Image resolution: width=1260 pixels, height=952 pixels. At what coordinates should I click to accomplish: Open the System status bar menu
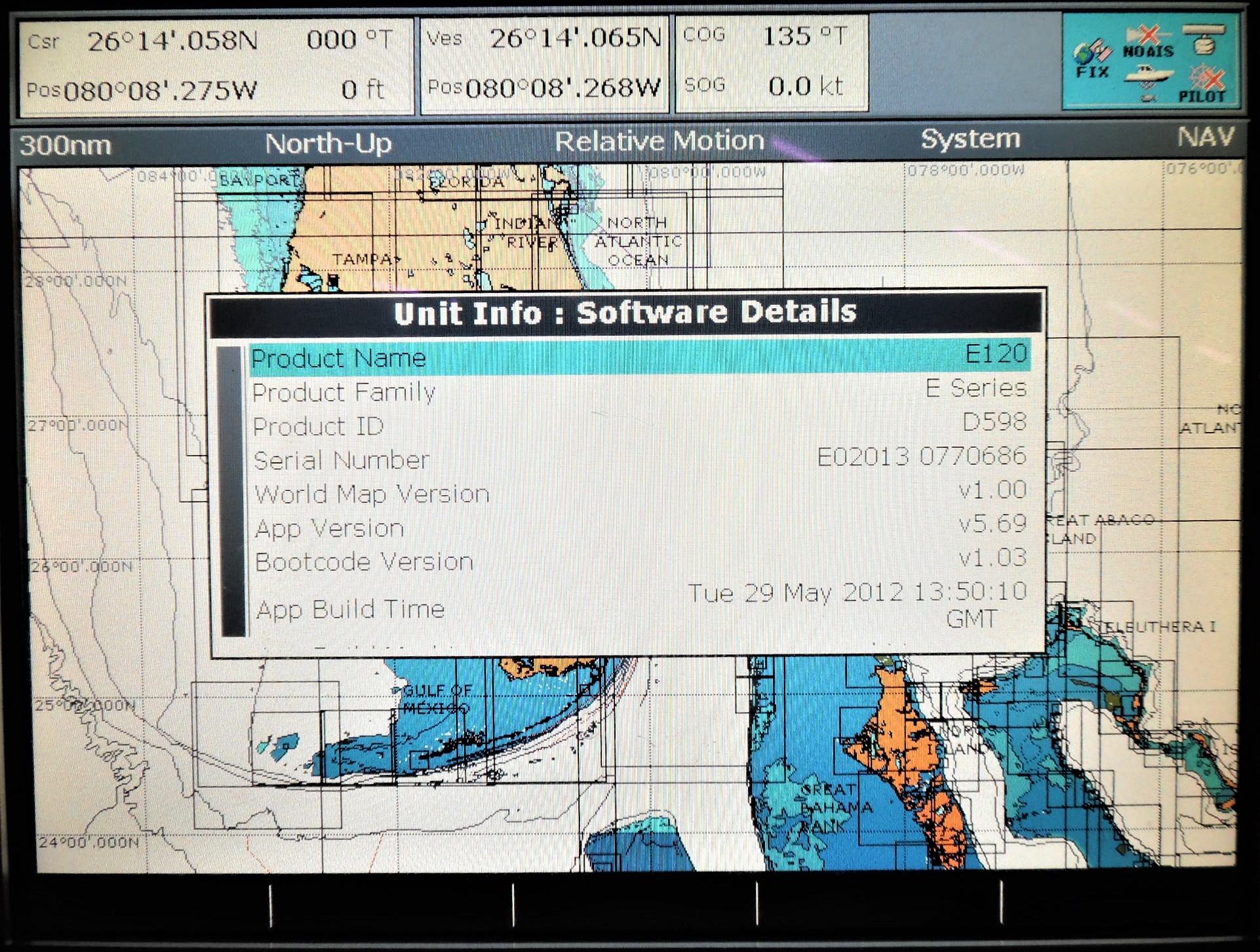coord(970,140)
